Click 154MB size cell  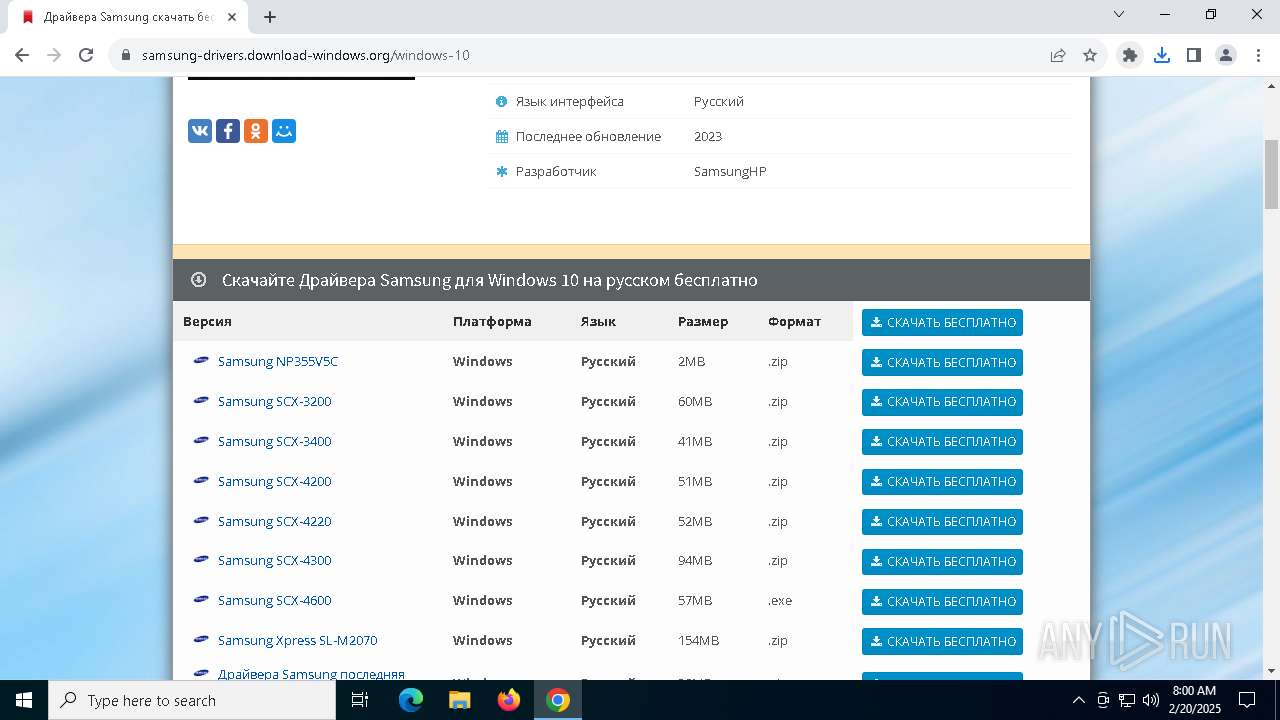point(698,640)
